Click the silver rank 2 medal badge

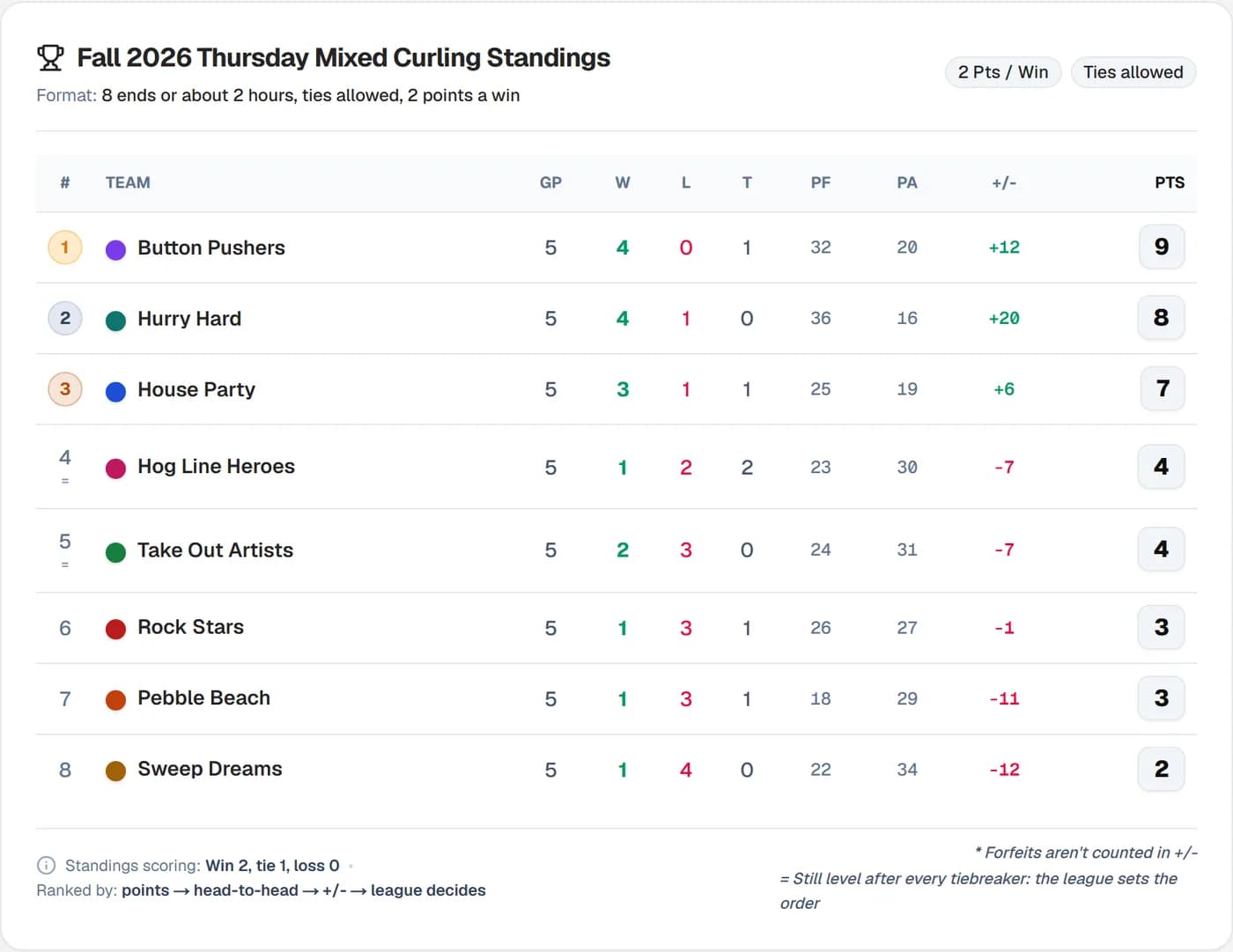coord(65,318)
